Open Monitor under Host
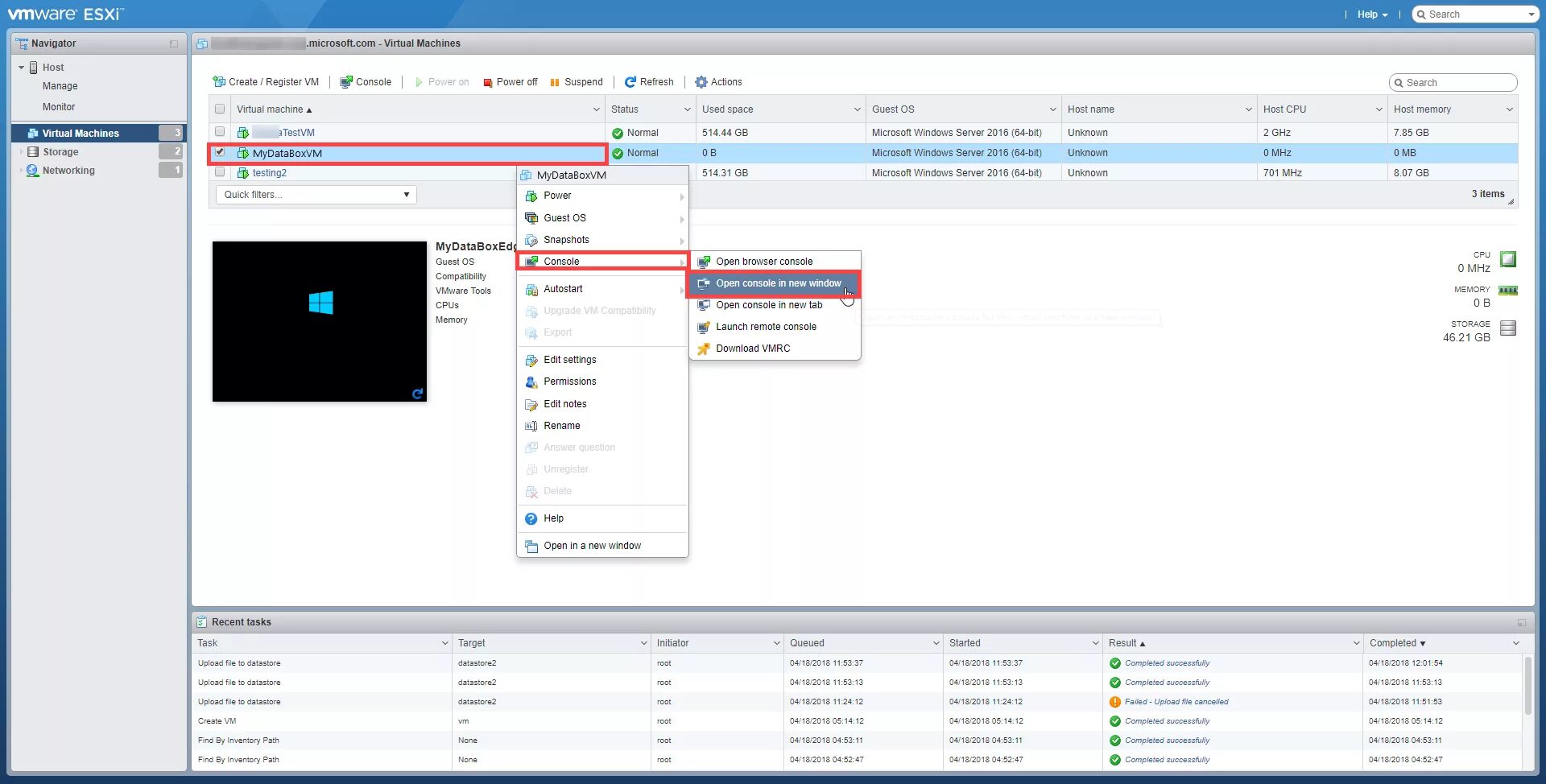 (59, 107)
